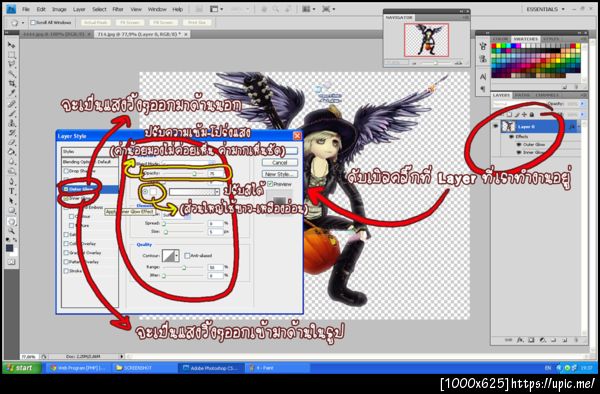Open the Layer menu
600x394 pixels.
79,9
